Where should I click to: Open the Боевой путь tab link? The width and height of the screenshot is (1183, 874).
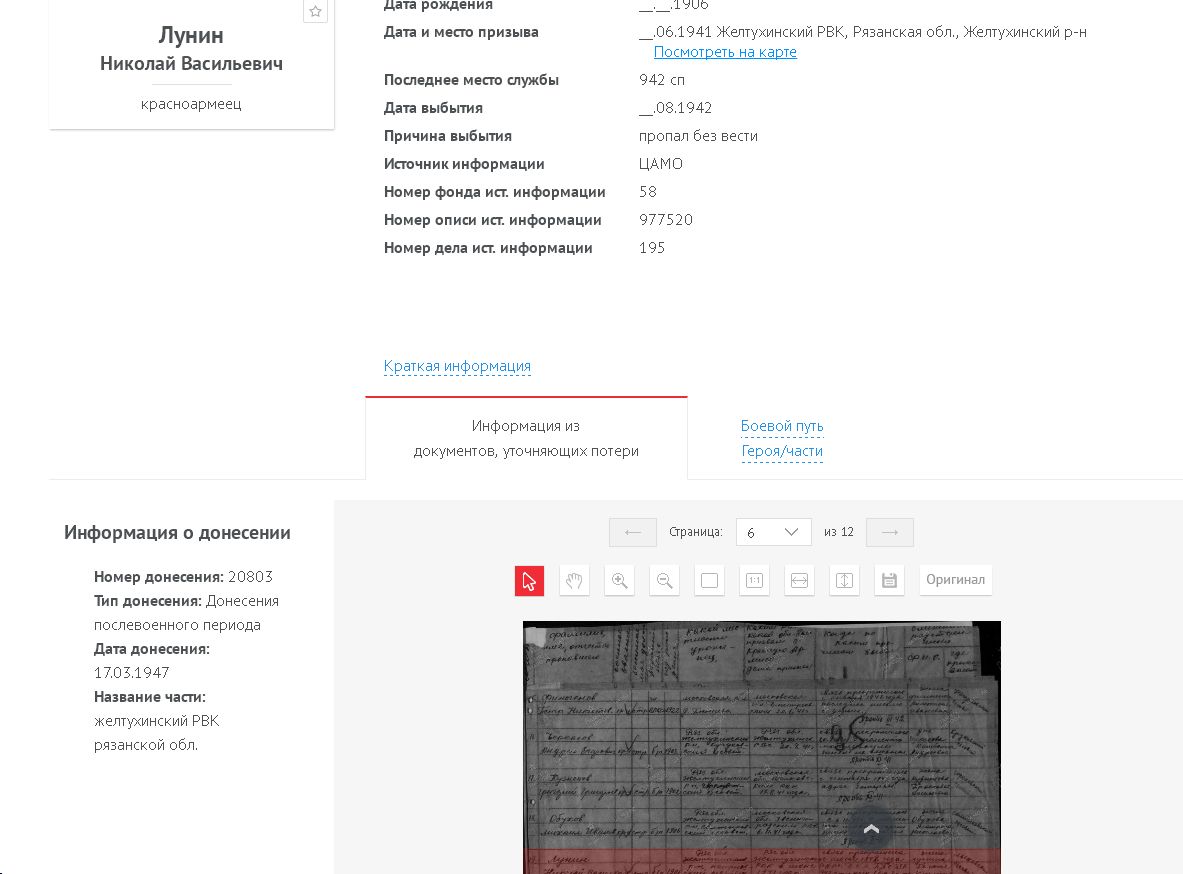782,426
